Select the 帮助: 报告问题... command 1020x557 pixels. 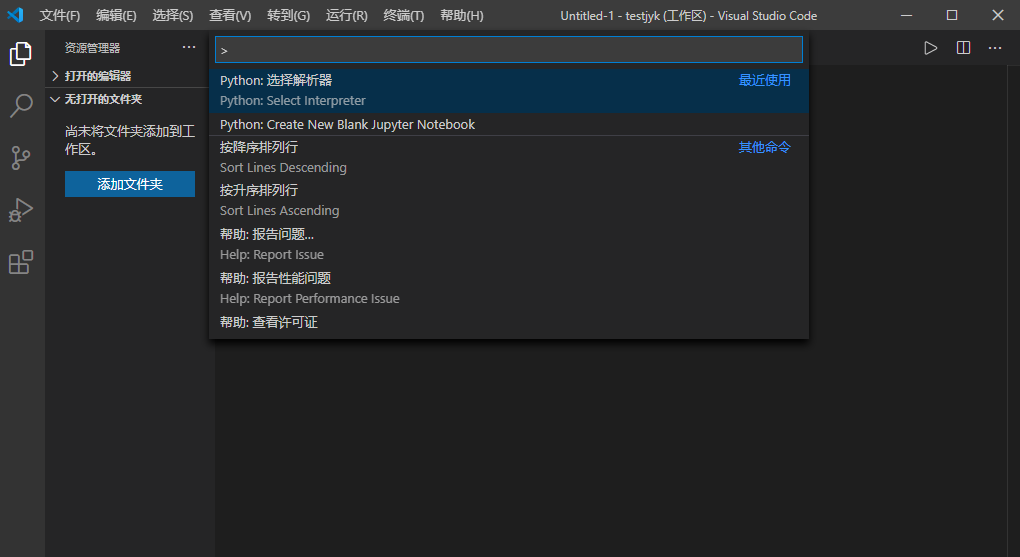click(509, 244)
